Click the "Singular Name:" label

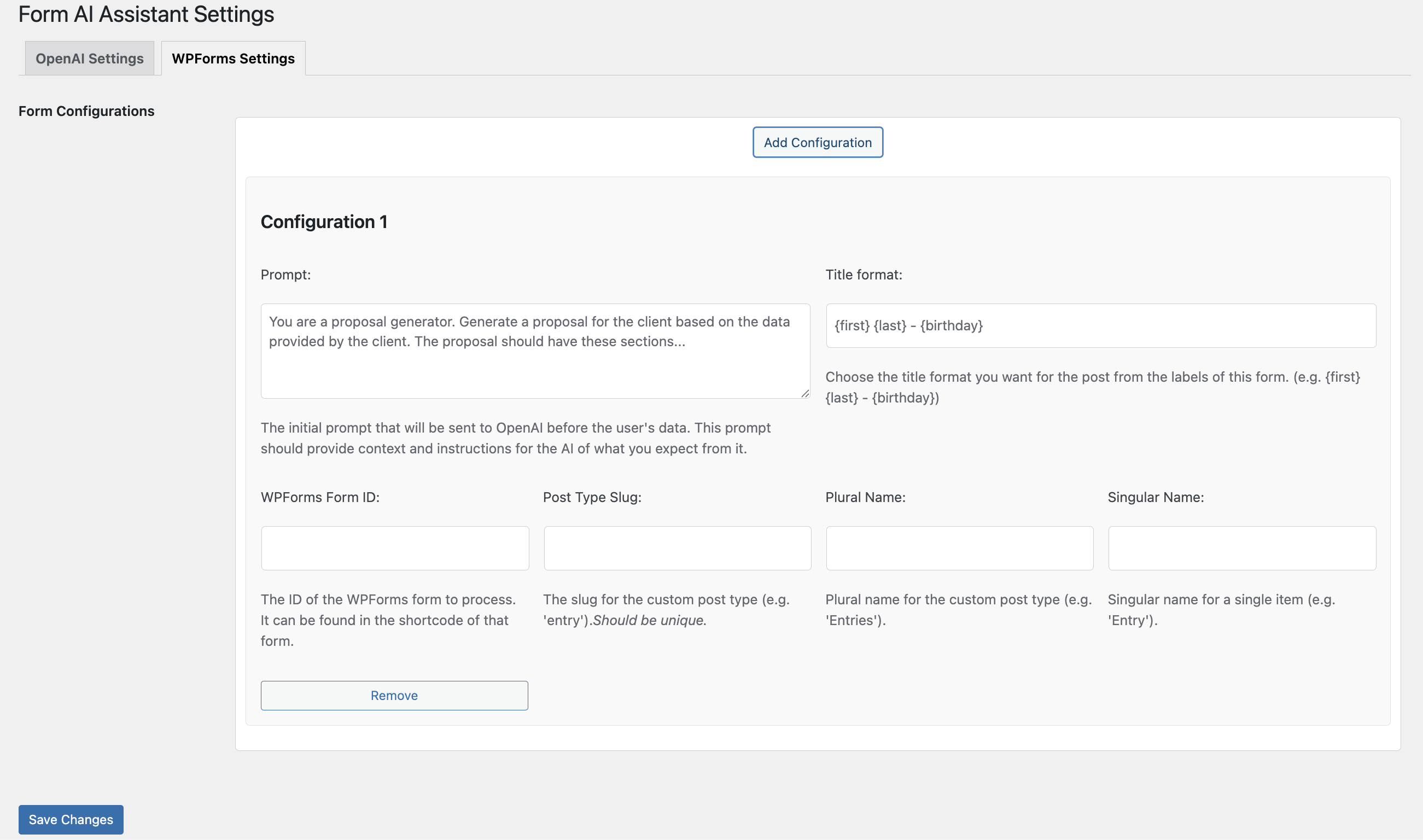pos(1155,497)
